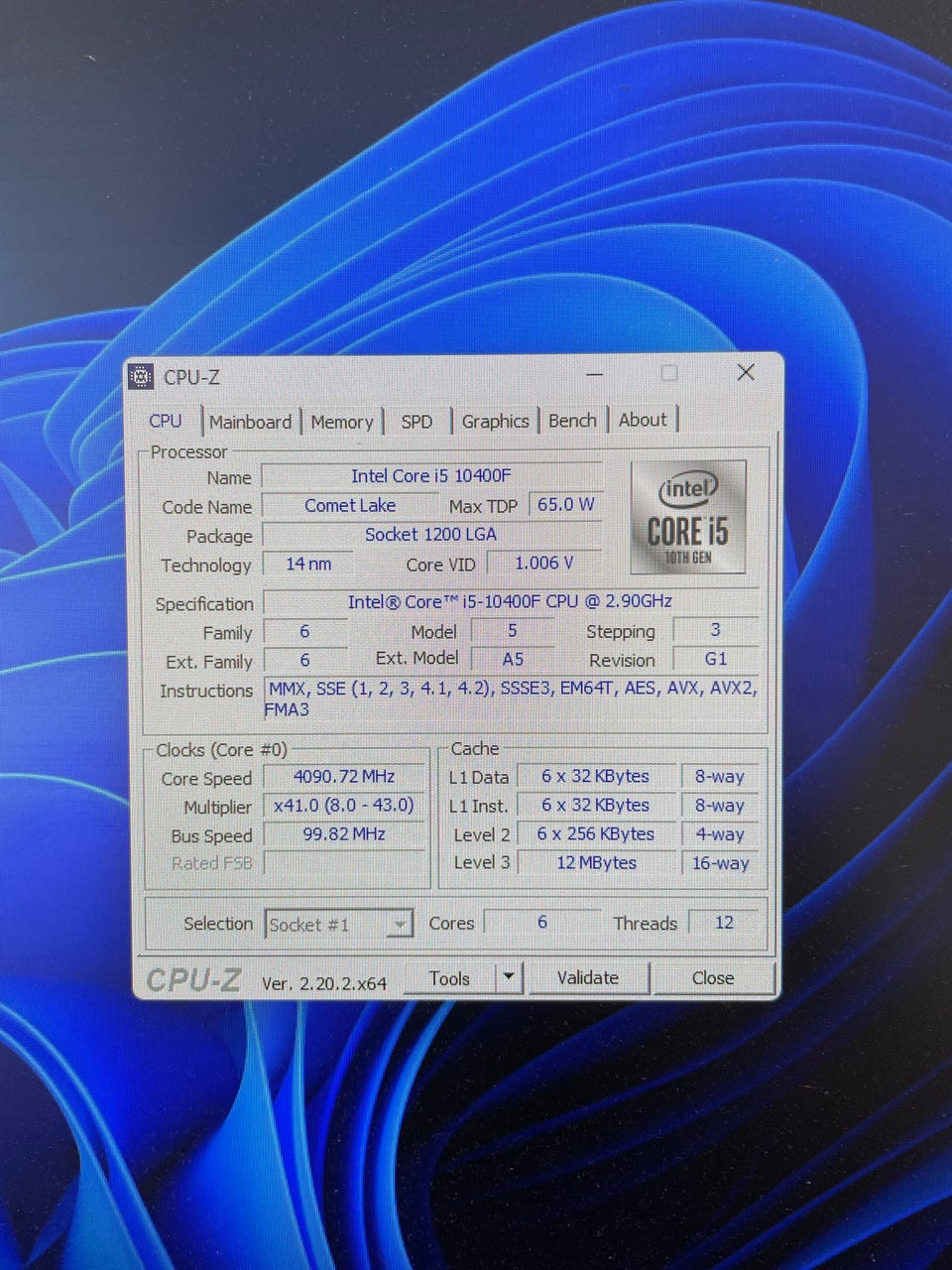Select the SPD tab
952x1270 pixels.
tap(416, 421)
